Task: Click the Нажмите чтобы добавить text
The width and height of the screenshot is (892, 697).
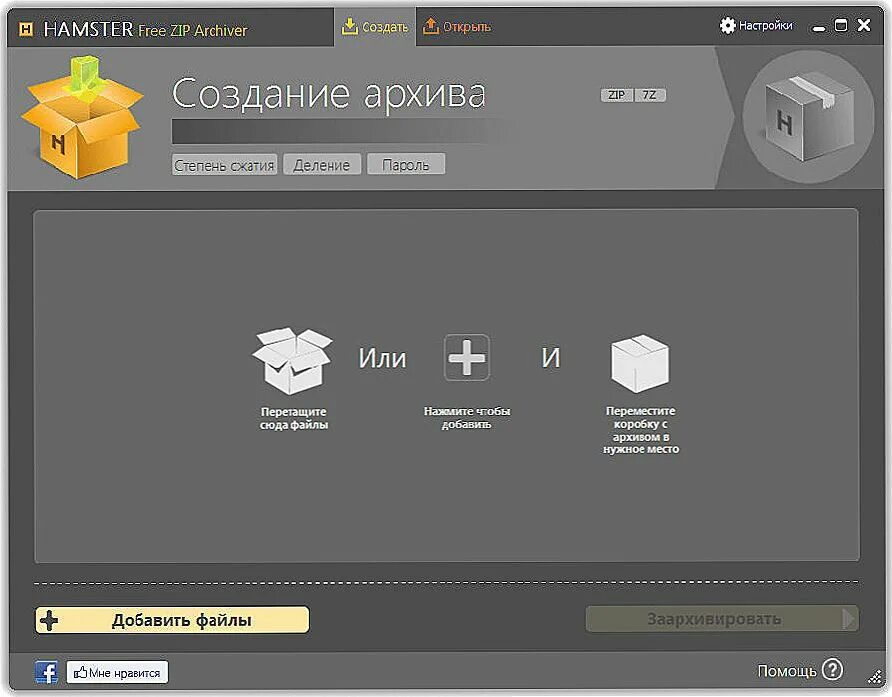Action: [466, 418]
